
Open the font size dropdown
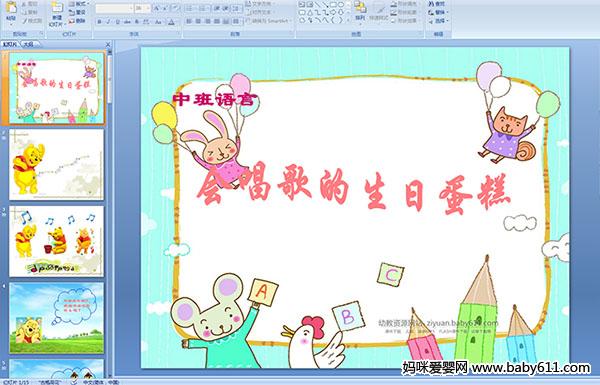148,8
